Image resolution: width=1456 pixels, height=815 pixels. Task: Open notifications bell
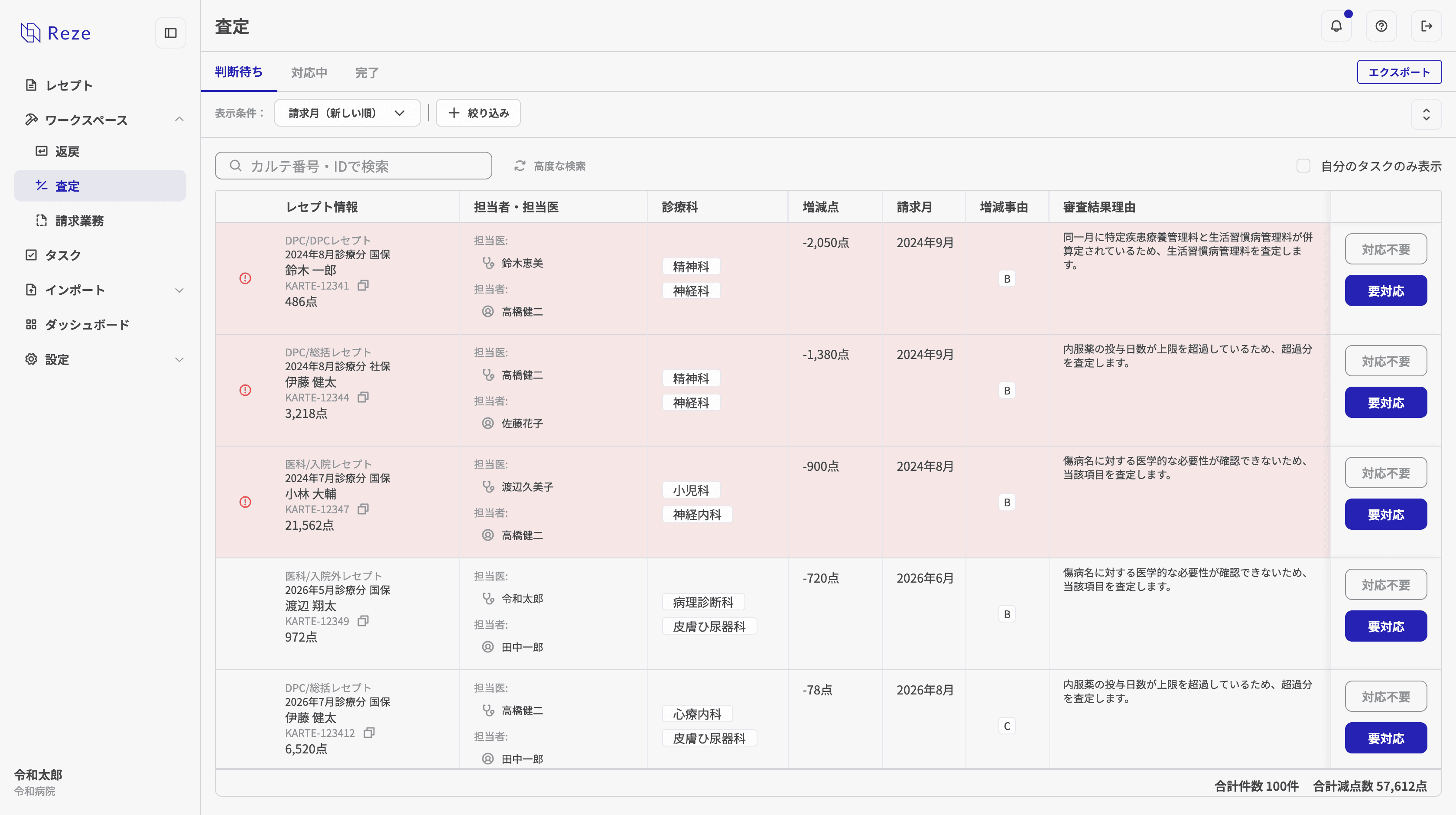pyautogui.click(x=1336, y=26)
